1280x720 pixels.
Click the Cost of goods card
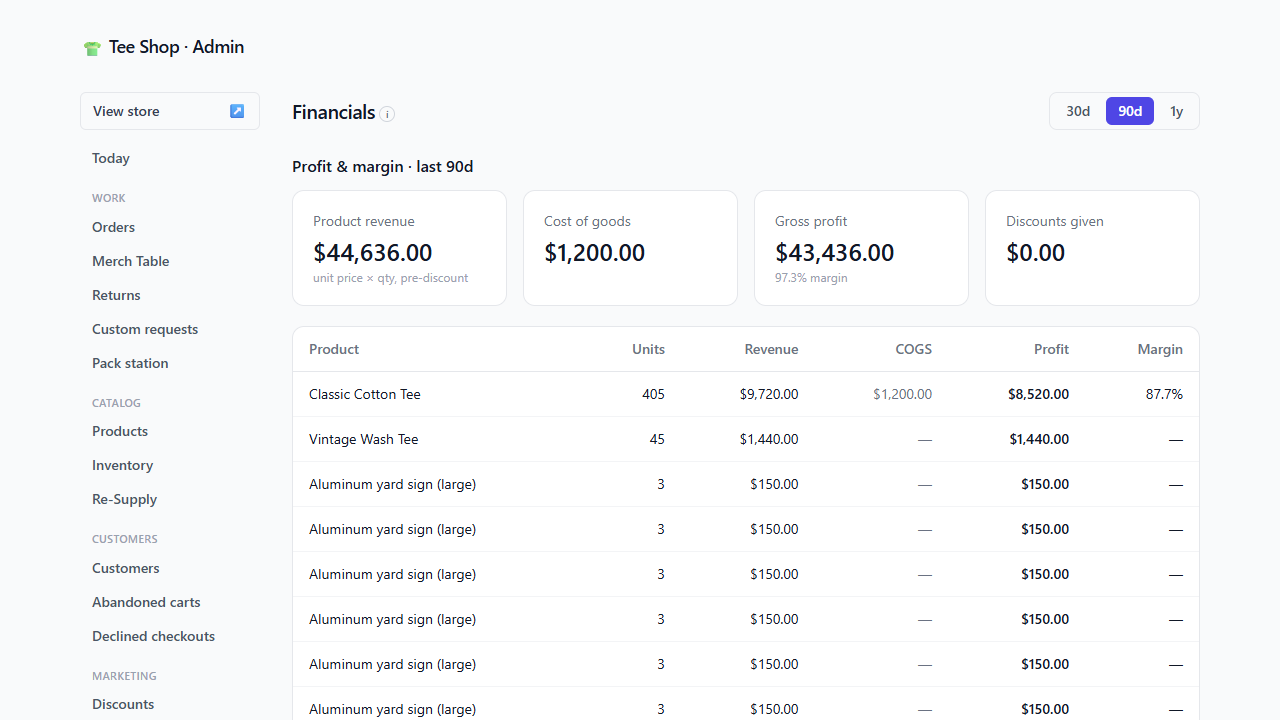pyautogui.click(x=630, y=248)
